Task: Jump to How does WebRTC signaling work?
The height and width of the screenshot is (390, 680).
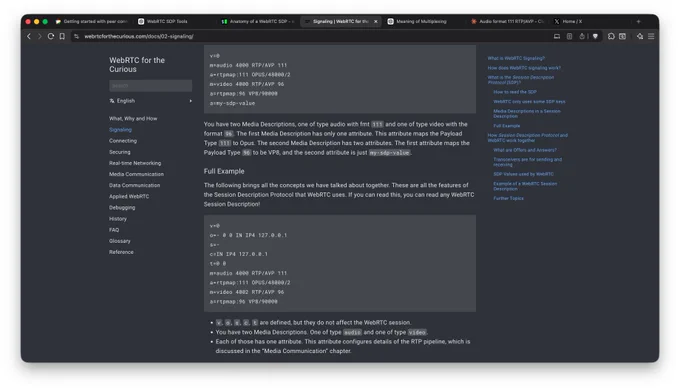Action: [524, 68]
